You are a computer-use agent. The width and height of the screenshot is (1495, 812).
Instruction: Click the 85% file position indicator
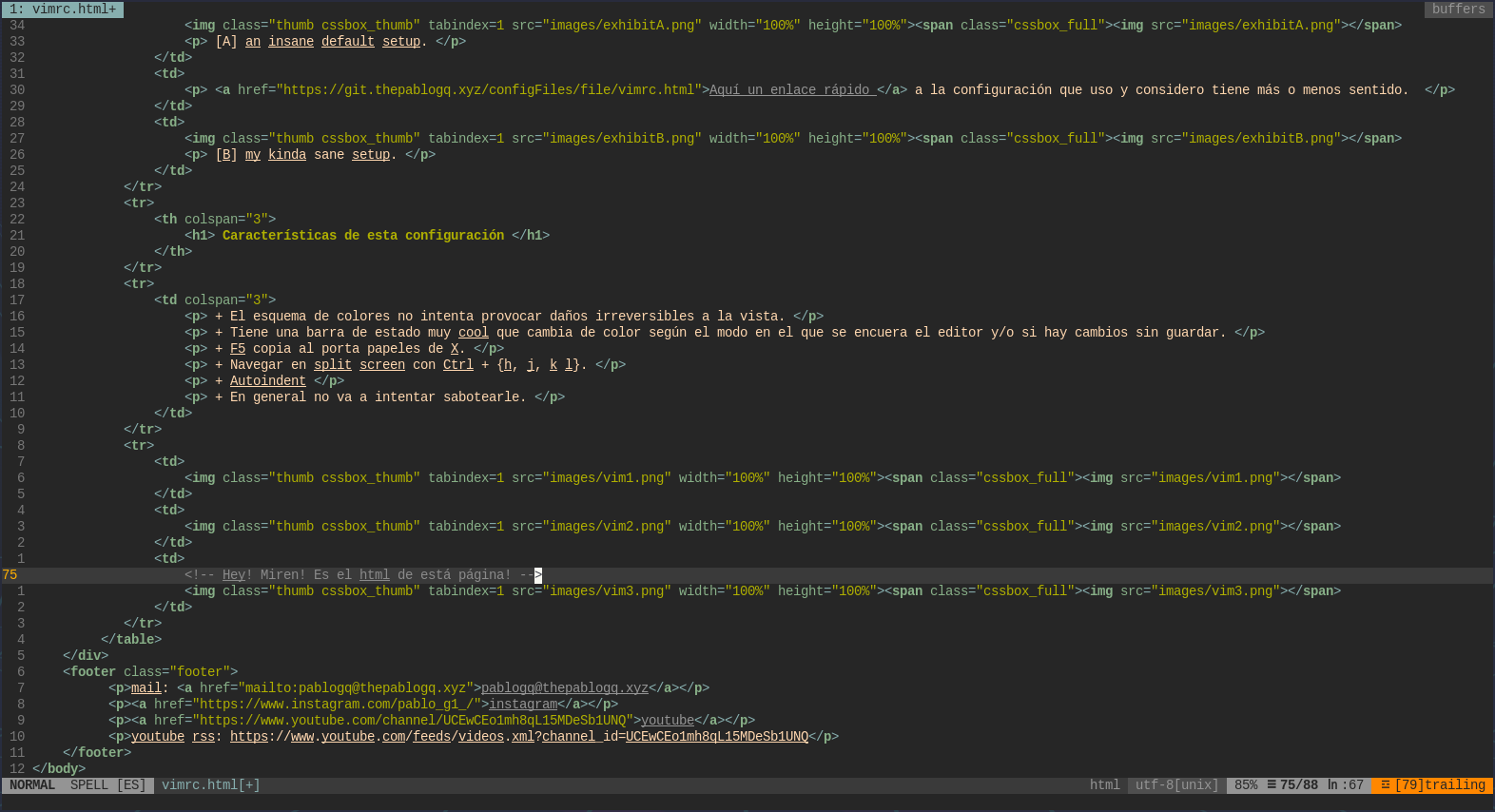pyautogui.click(x=1246, y=785)
